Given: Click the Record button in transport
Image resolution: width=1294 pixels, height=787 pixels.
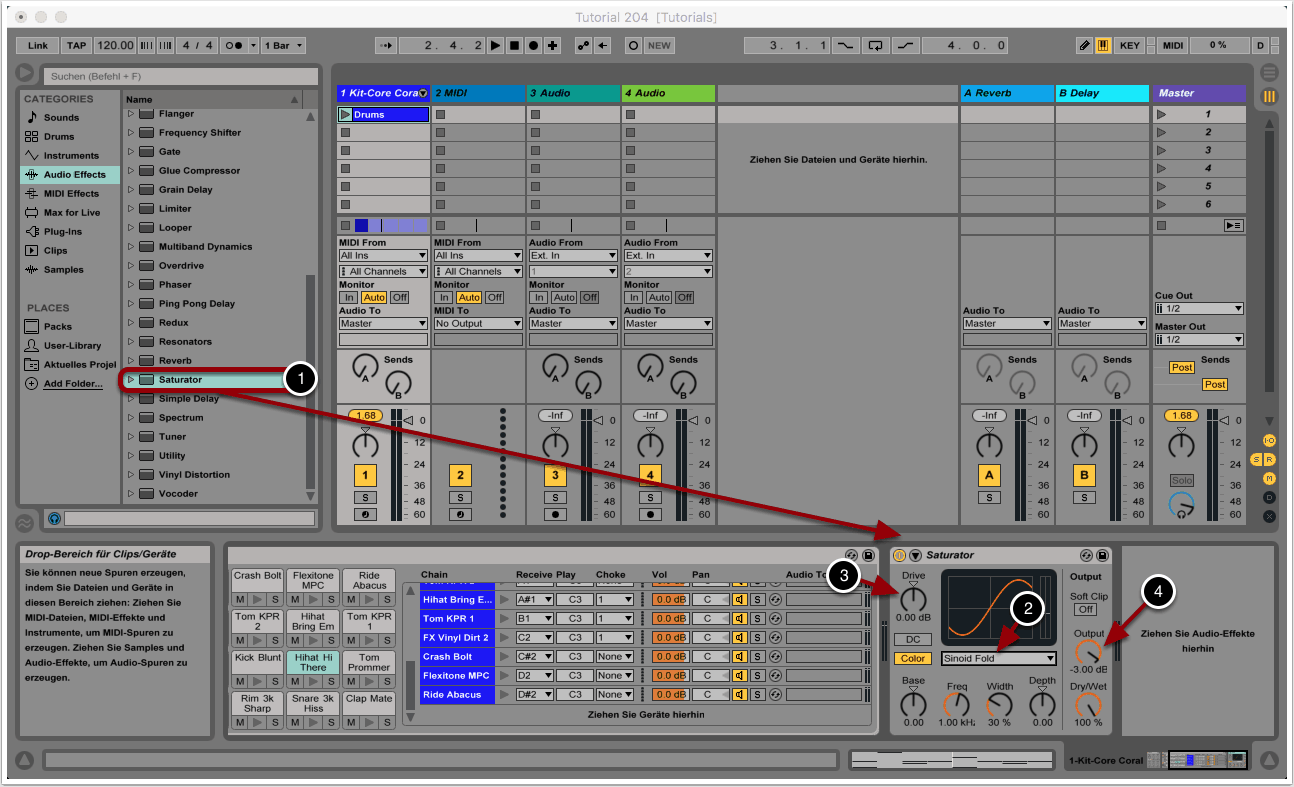Looking at the screenshot, I should click(x=533, y=45).
